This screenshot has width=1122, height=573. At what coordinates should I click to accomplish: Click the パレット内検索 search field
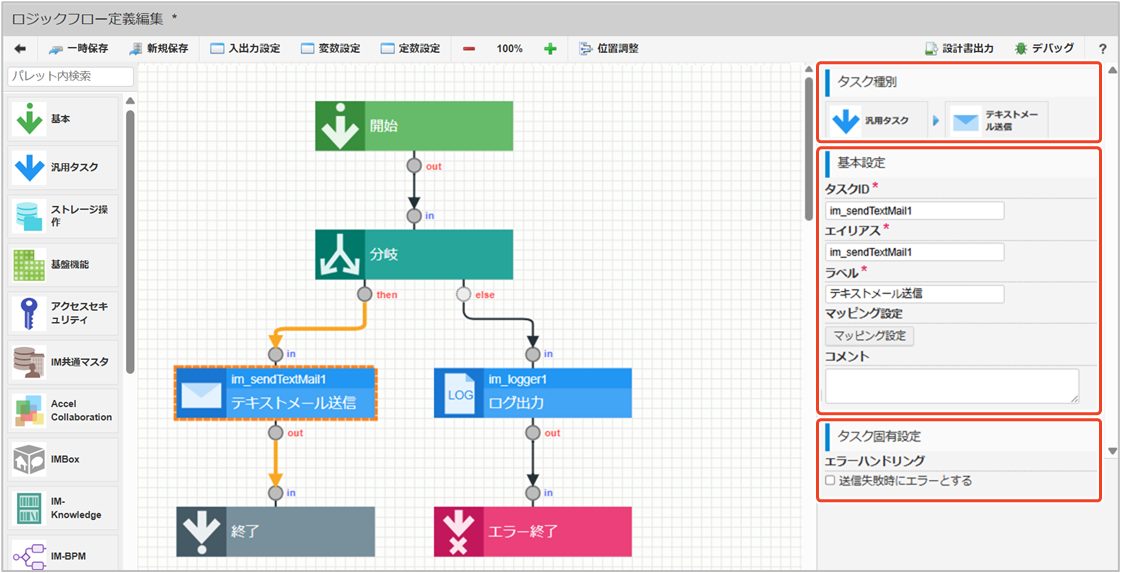click(70, 77)
